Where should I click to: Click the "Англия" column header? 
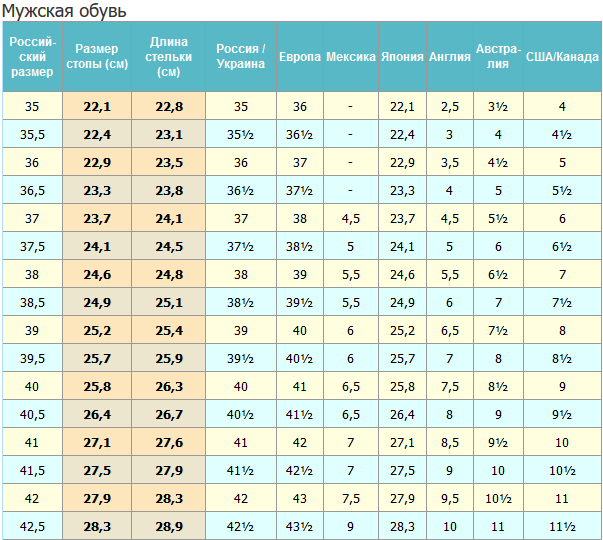tap(449, 57)
